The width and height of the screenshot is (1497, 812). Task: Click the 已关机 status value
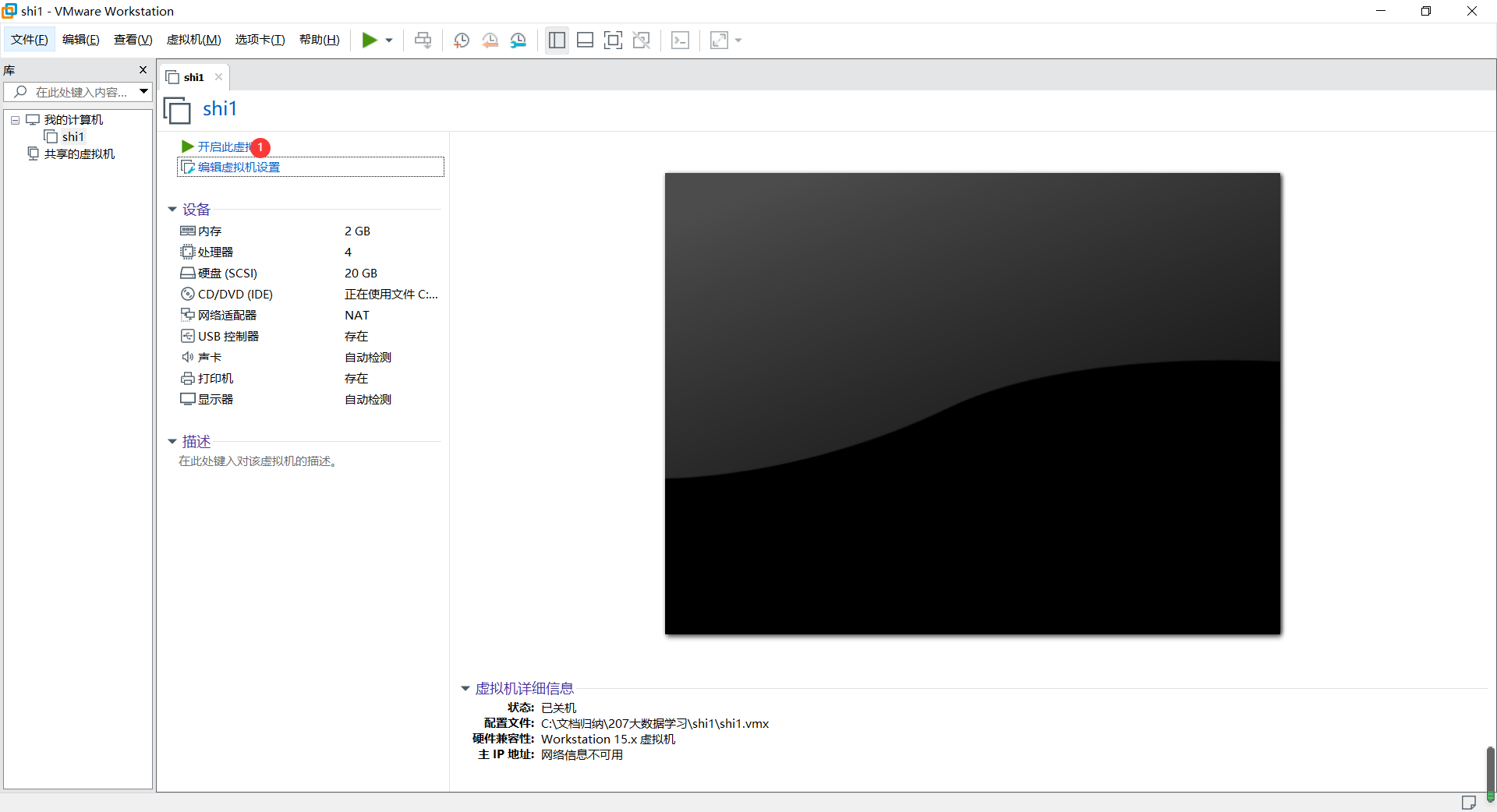pyautogui.click(x=558, y=708)
